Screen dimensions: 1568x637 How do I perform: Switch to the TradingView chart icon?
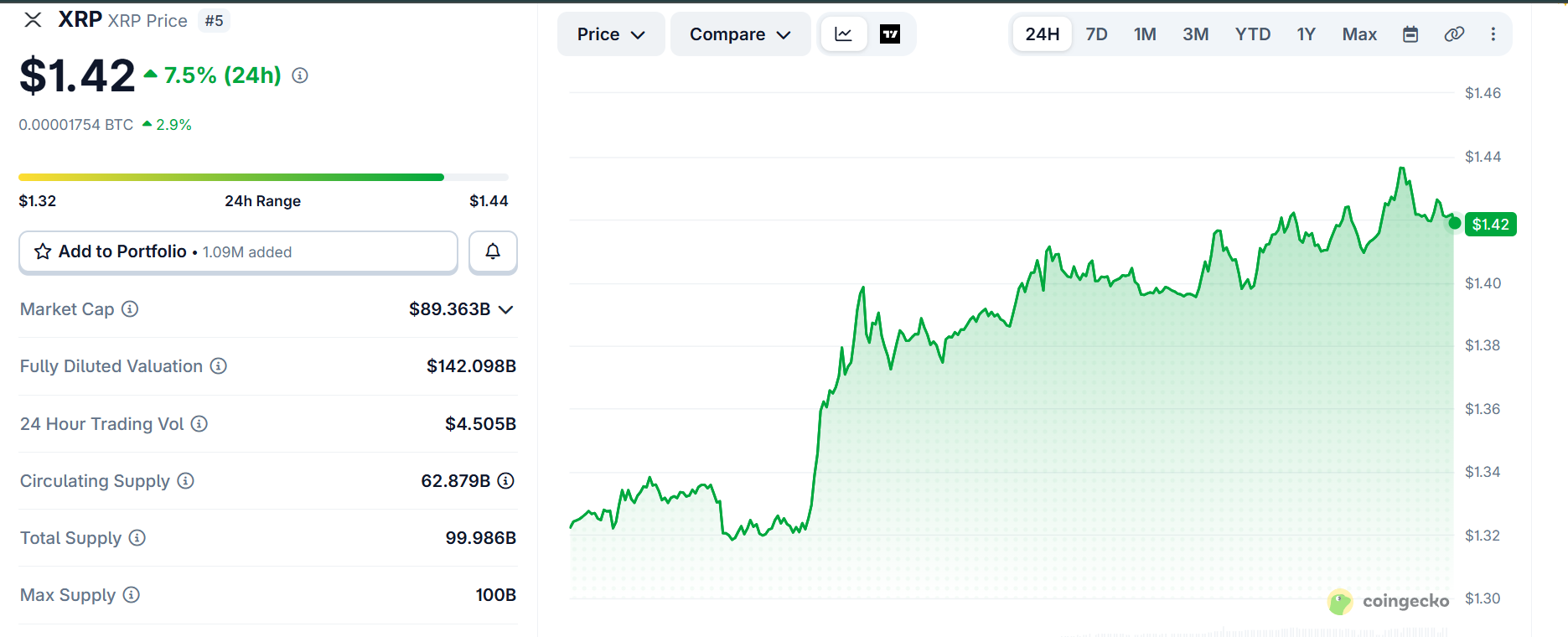(x=890, y=34)
